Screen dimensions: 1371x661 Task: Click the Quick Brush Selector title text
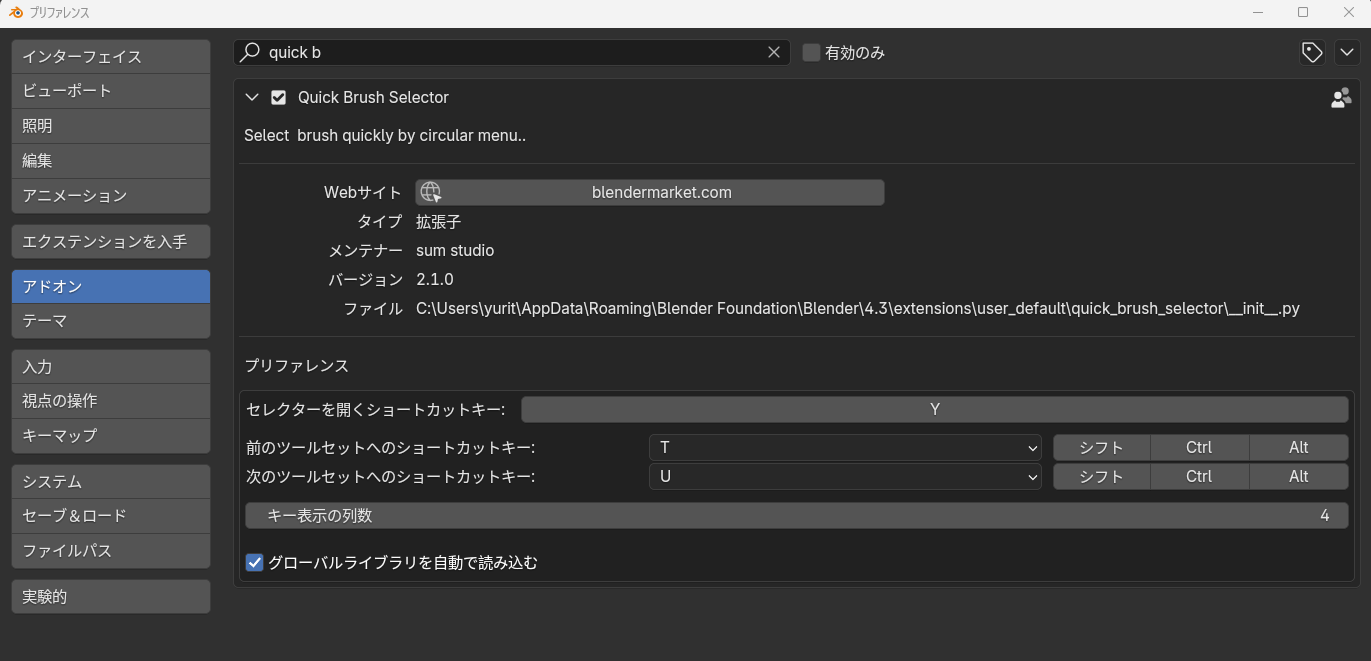pos(373,97)
